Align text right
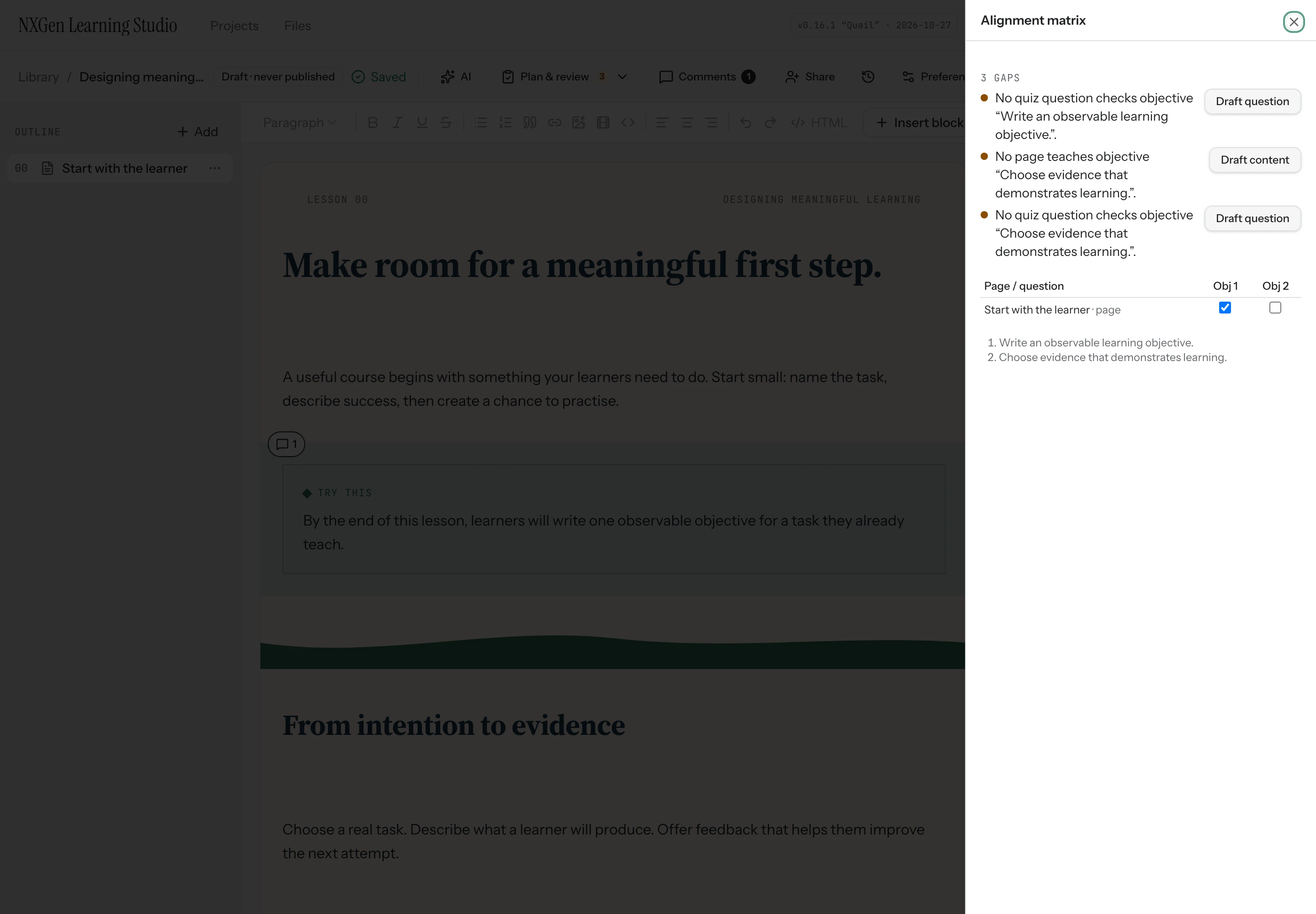Image resolution: width=1316 pixels, height=914 pixels. coord(711,122)
